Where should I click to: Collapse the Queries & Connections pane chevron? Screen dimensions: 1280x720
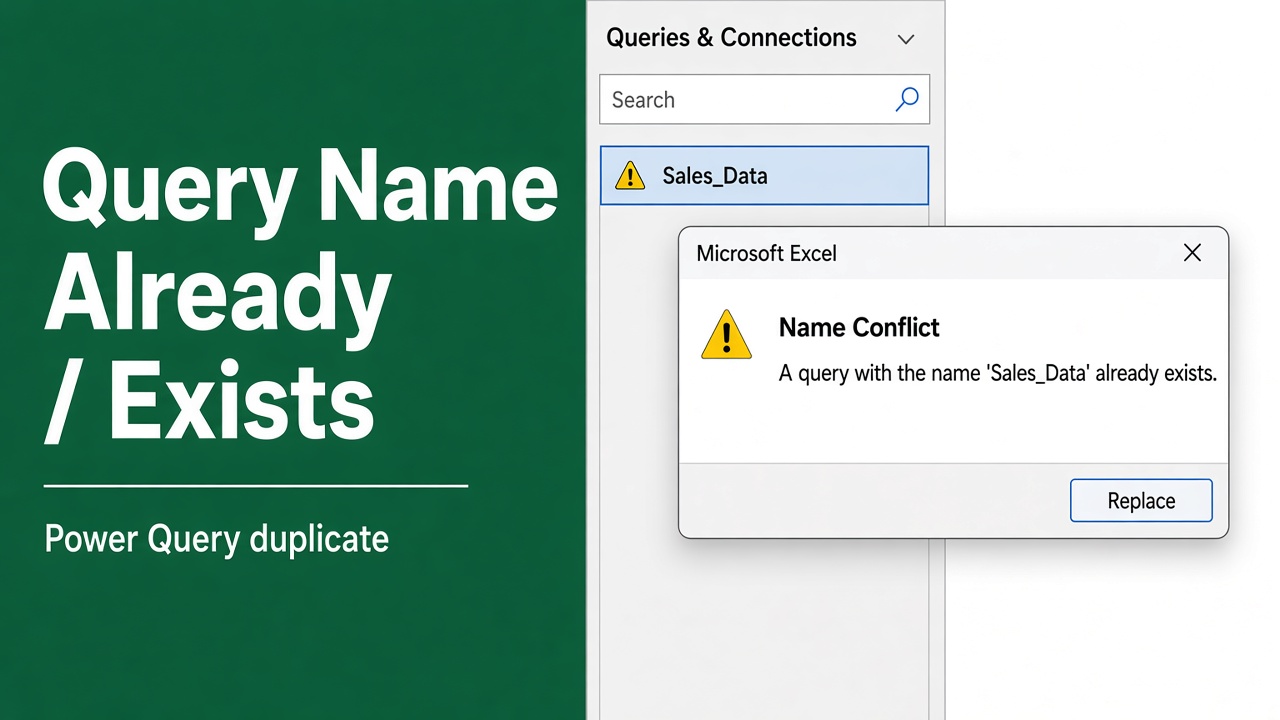[x=906, y=39]
